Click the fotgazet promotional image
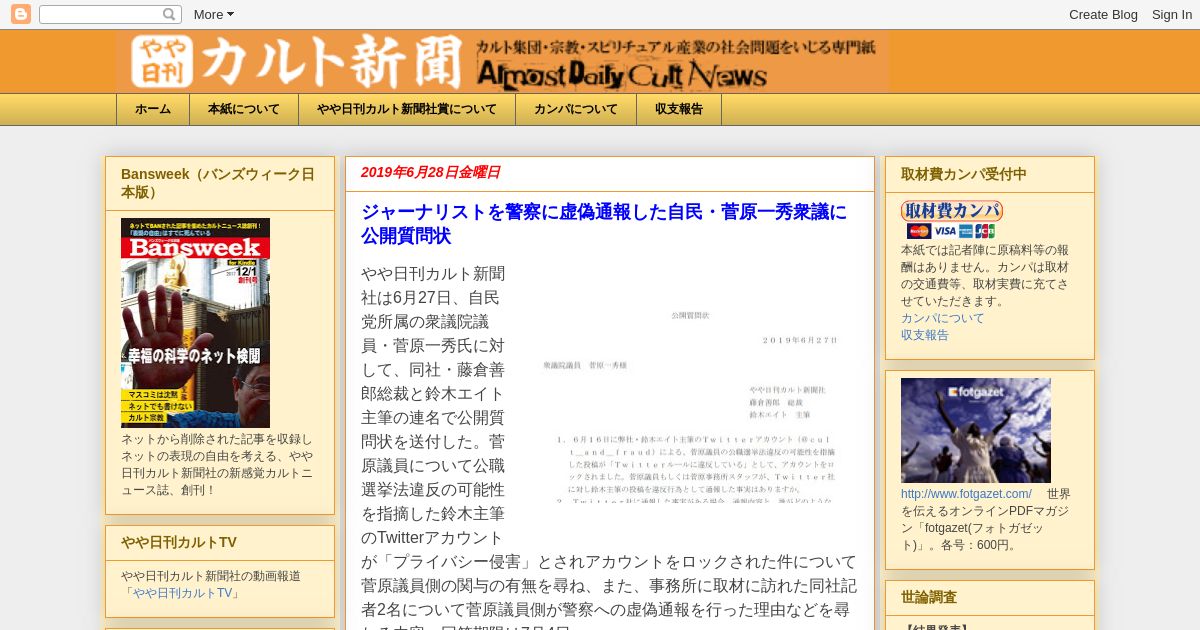Viewport: 1200px width, 630px height. click(976, 430)
